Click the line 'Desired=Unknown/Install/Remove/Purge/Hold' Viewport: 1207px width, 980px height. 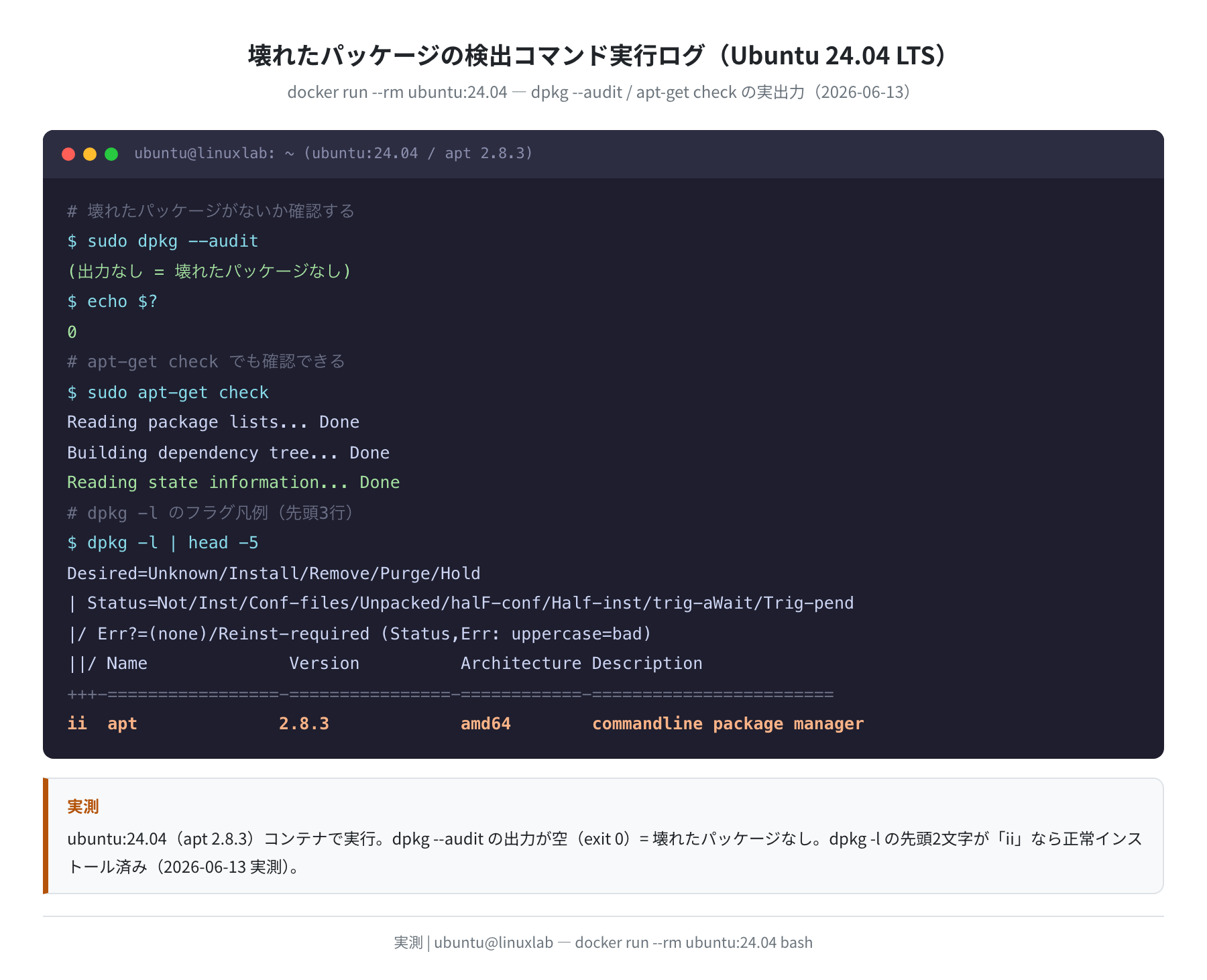(x=274, y=573)
